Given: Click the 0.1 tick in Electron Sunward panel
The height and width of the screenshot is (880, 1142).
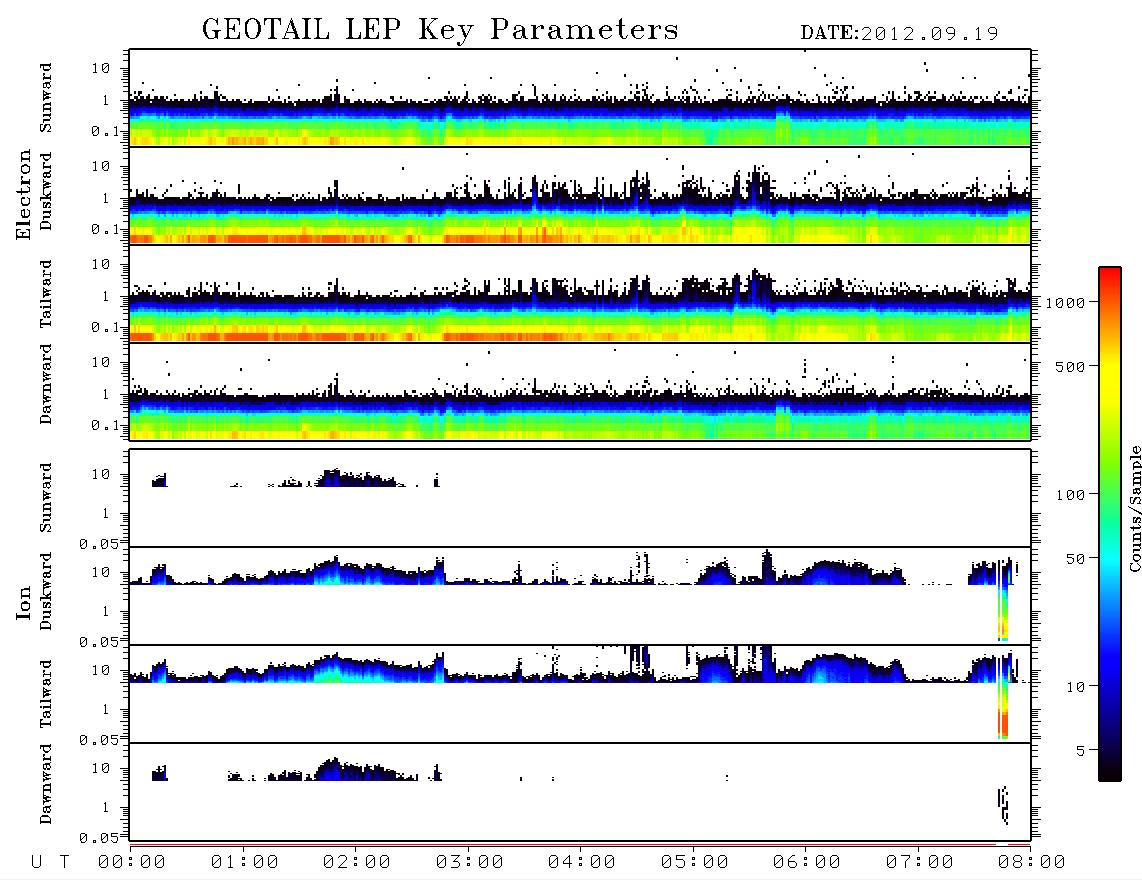Looking at the screenshot, I should point(105,131).
